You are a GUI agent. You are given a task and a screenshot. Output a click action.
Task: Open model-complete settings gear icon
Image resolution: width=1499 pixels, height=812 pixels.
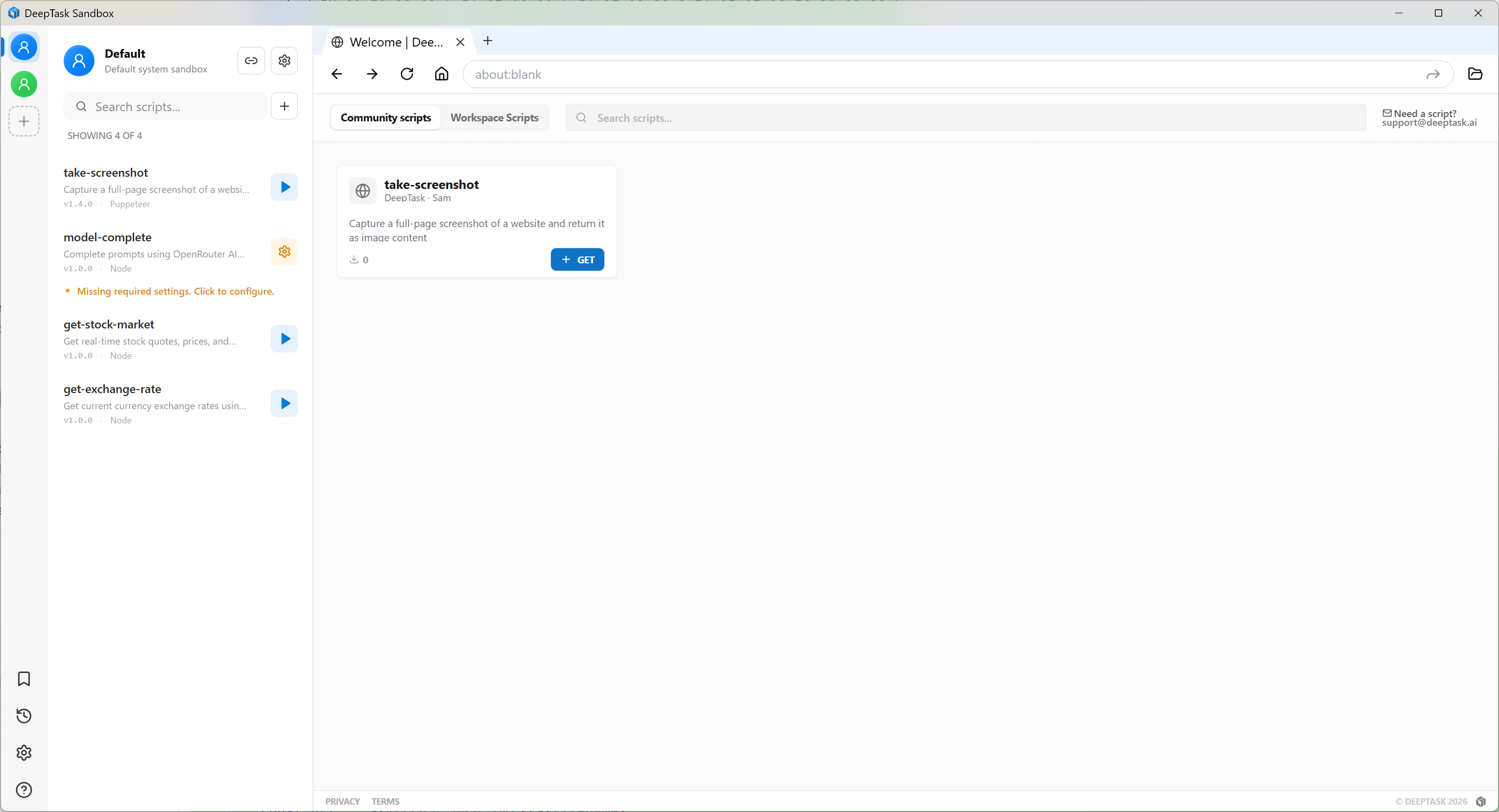pos(284,251)
